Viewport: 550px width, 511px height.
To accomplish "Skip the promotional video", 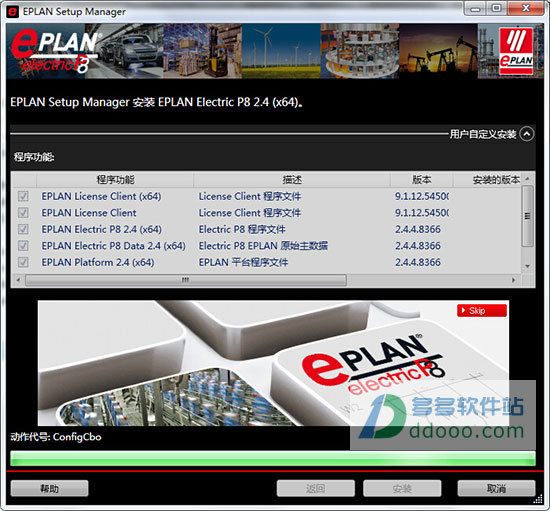I will click(x=482, y=310).
